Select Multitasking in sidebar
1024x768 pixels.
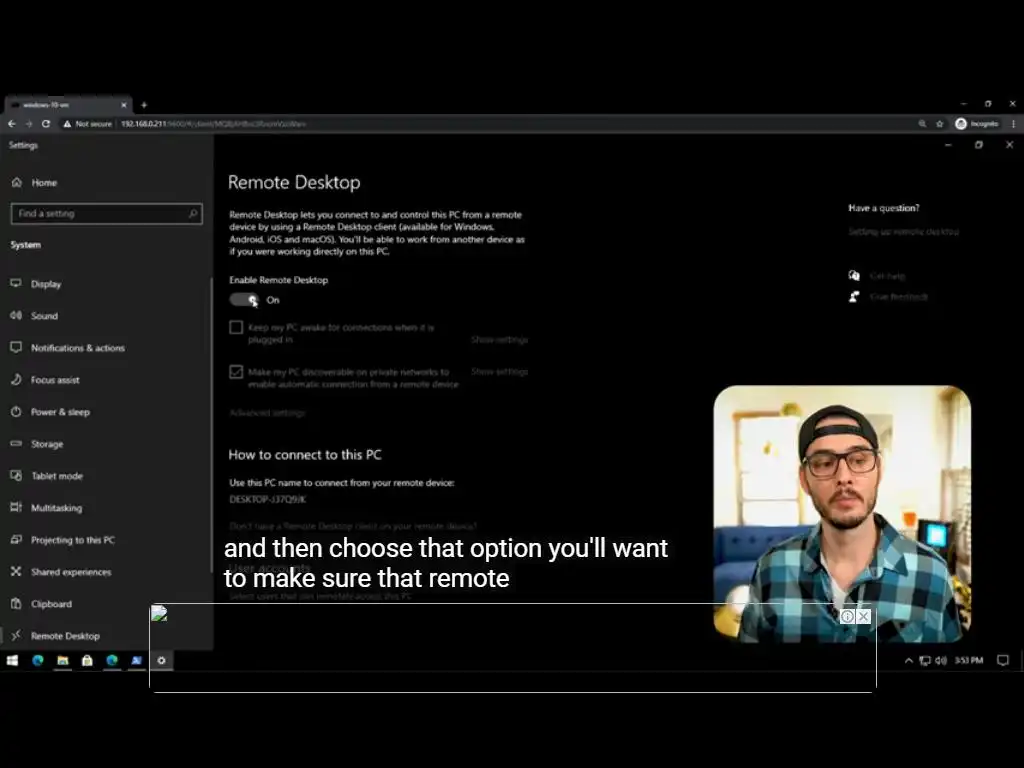[x=46, y=508]
